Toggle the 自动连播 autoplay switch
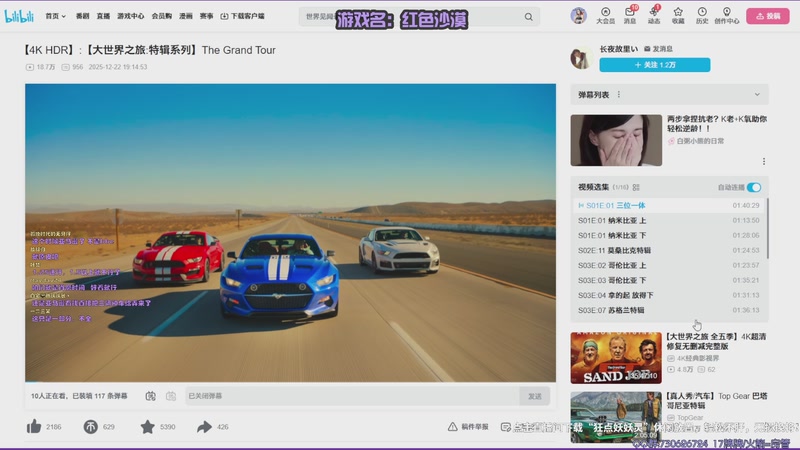The image size is (800, 450). [754, 187]
